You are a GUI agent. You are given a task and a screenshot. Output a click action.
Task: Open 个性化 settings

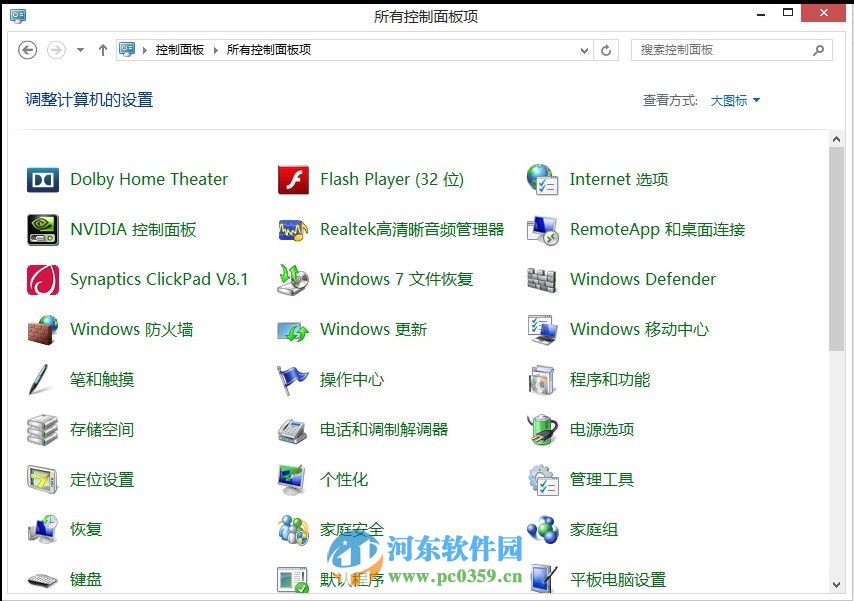[345, 479]
